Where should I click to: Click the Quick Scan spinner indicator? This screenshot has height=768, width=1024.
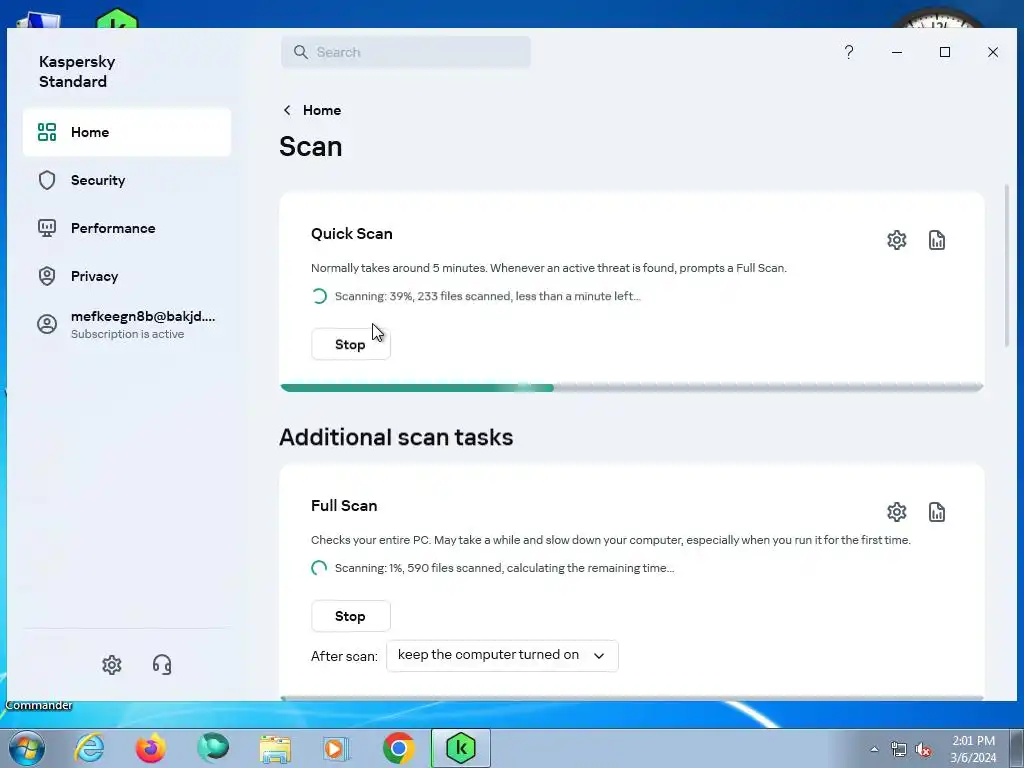(x=319, y=296)
